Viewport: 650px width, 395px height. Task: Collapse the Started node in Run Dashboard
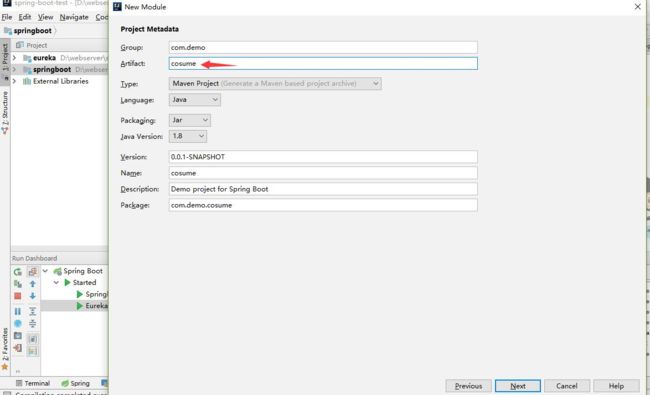[x=56, y=282]
